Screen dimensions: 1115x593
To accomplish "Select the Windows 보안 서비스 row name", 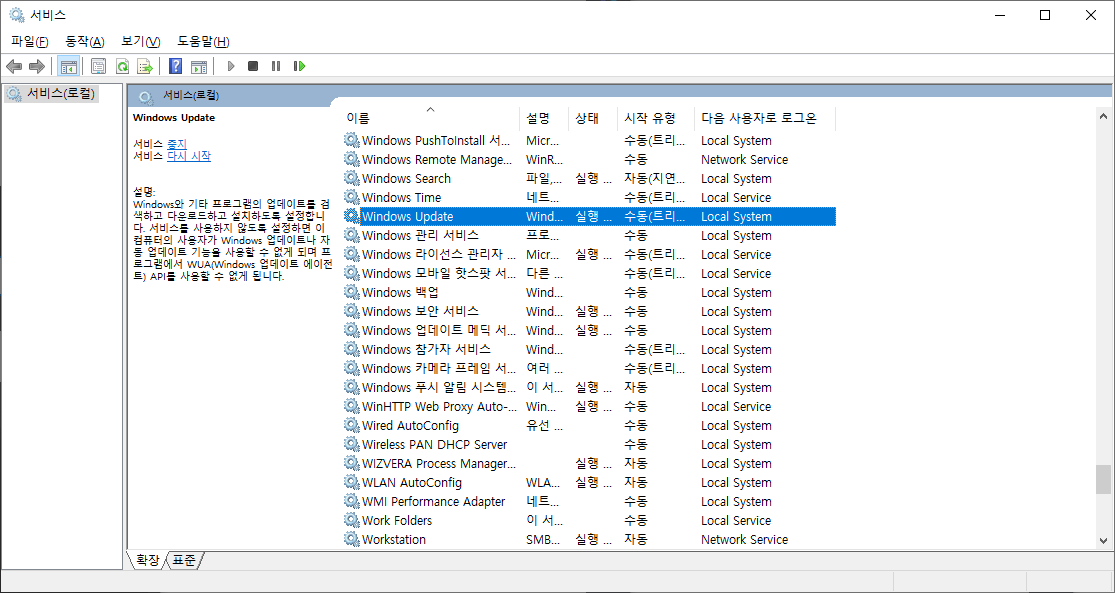I will pos(420,311).
